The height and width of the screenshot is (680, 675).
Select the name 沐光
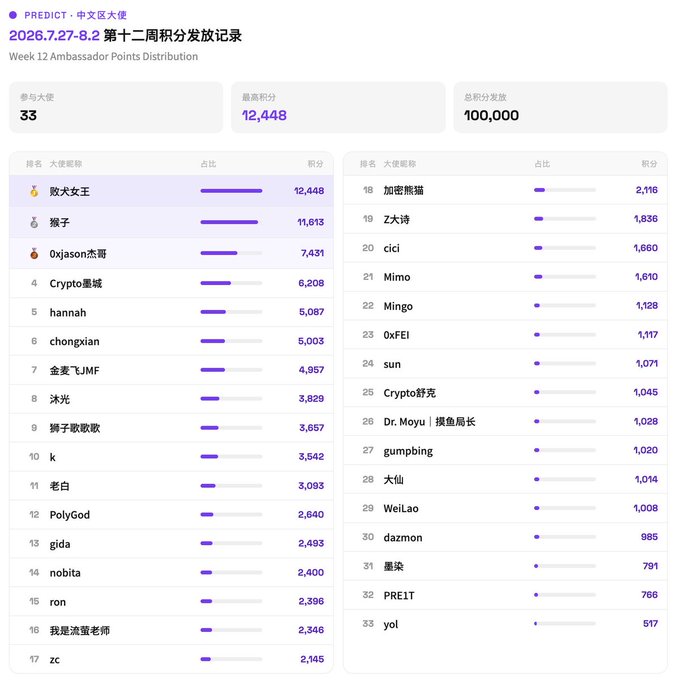coord(59,399)
